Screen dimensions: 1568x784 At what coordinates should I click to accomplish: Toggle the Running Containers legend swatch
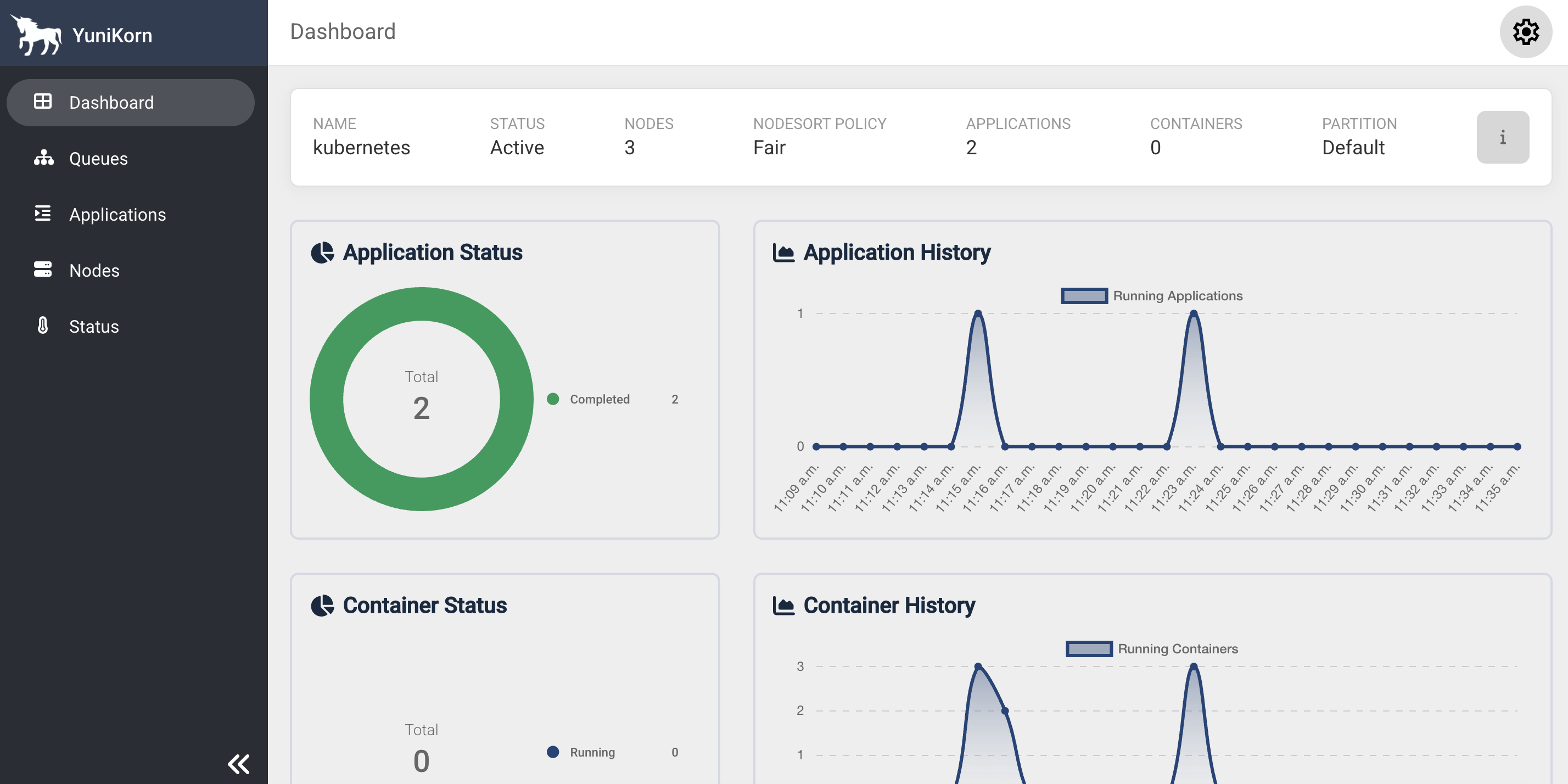click(1089, 649)
